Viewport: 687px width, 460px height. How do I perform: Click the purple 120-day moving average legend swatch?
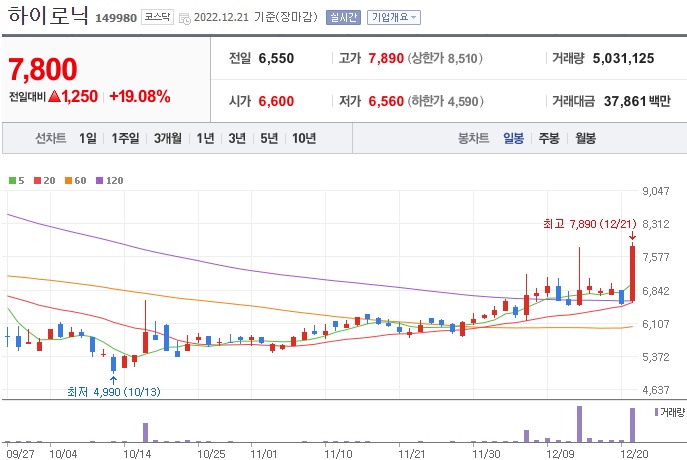tap(99, 180)
